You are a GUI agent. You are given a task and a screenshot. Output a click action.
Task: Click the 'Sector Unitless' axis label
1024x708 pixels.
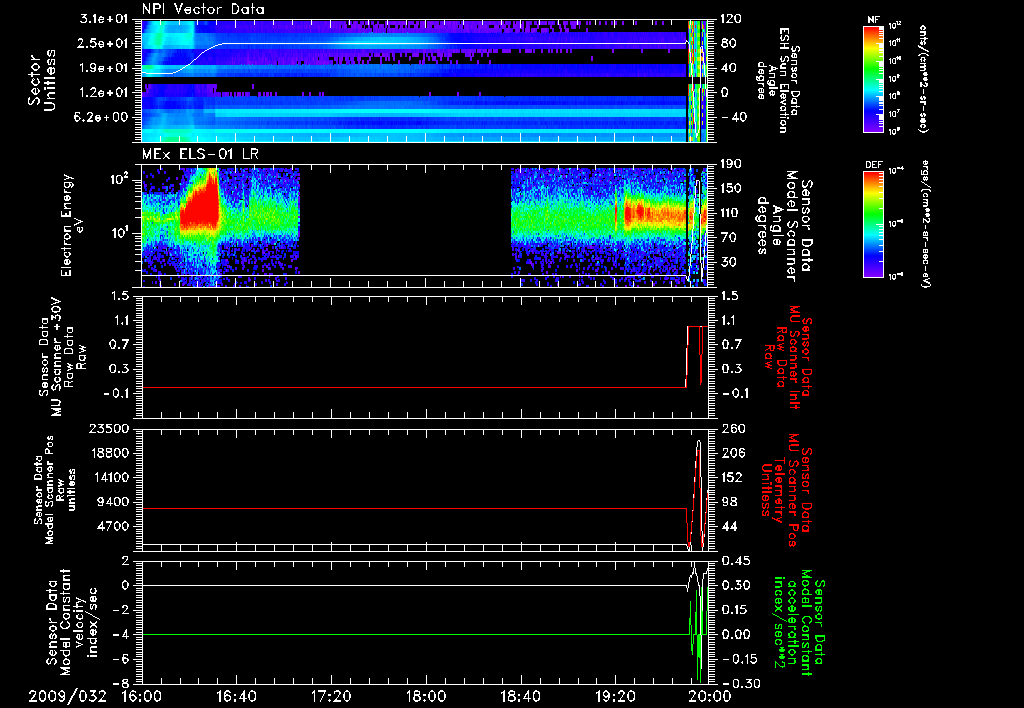pyautogui.click(x=42, y=80)
